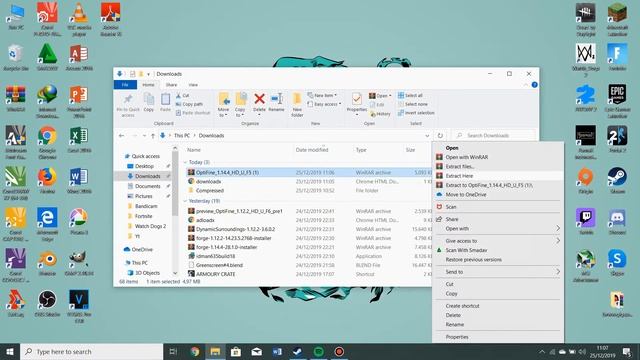Screen dimensions: 640x360
Task: Open the Discord desktop shortcut
Action: pyautogui.click(x=617, y=222)
